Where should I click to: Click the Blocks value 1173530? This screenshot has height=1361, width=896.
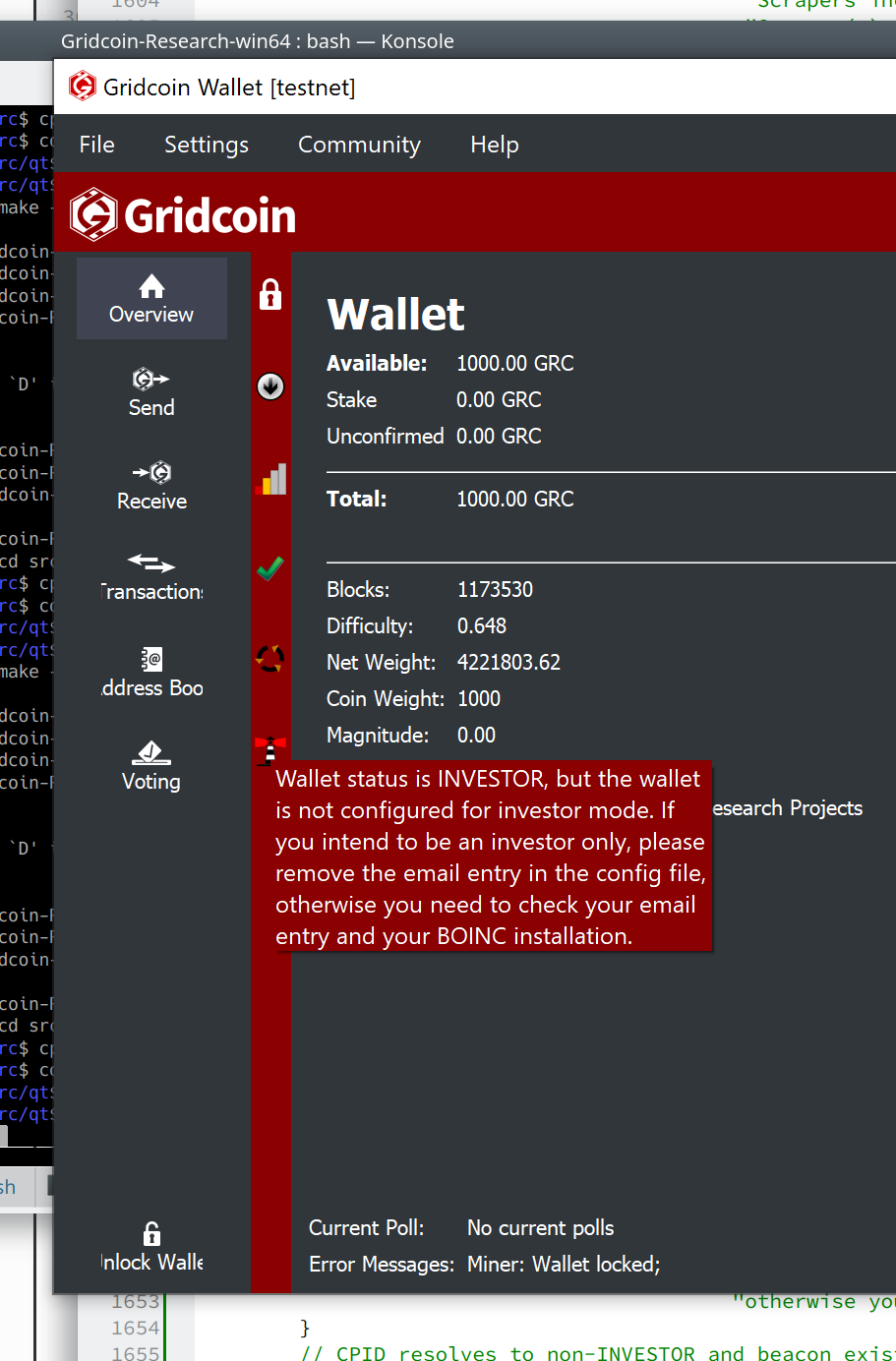[x=495, y=589]
